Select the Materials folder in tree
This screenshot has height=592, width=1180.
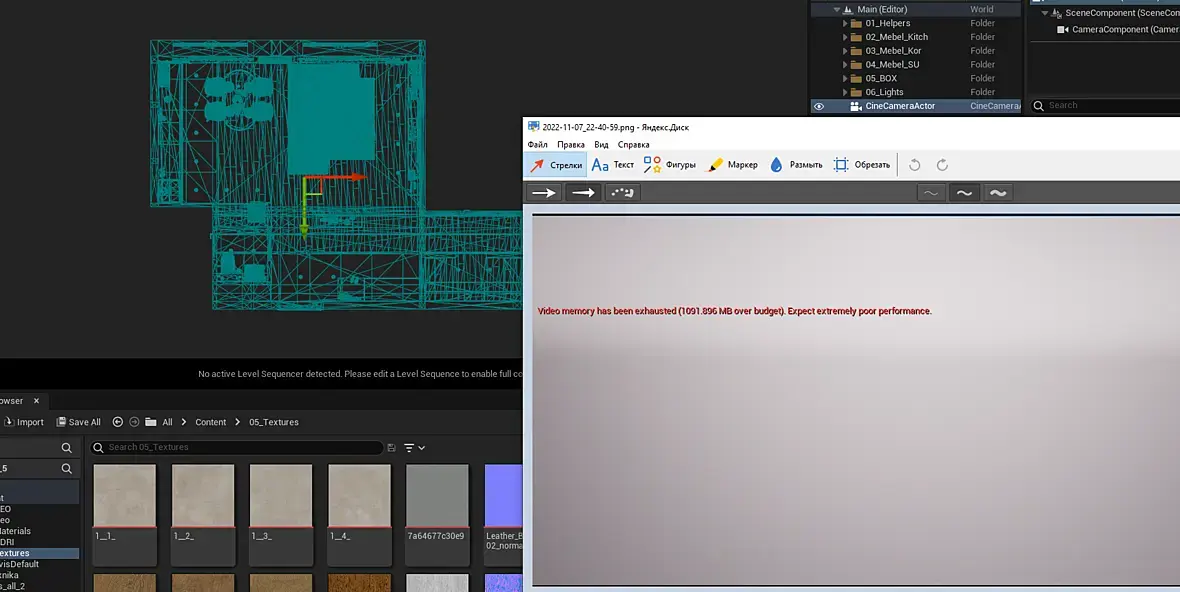click(x=15, y=531)
